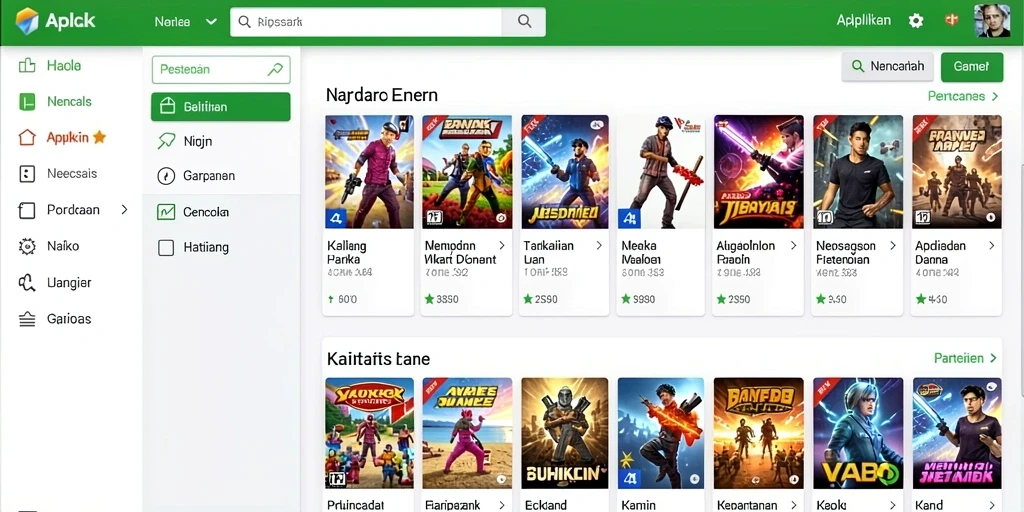Open the settings gear in header
This screenshot has height=512, width=1024.
tap(916, 21)
